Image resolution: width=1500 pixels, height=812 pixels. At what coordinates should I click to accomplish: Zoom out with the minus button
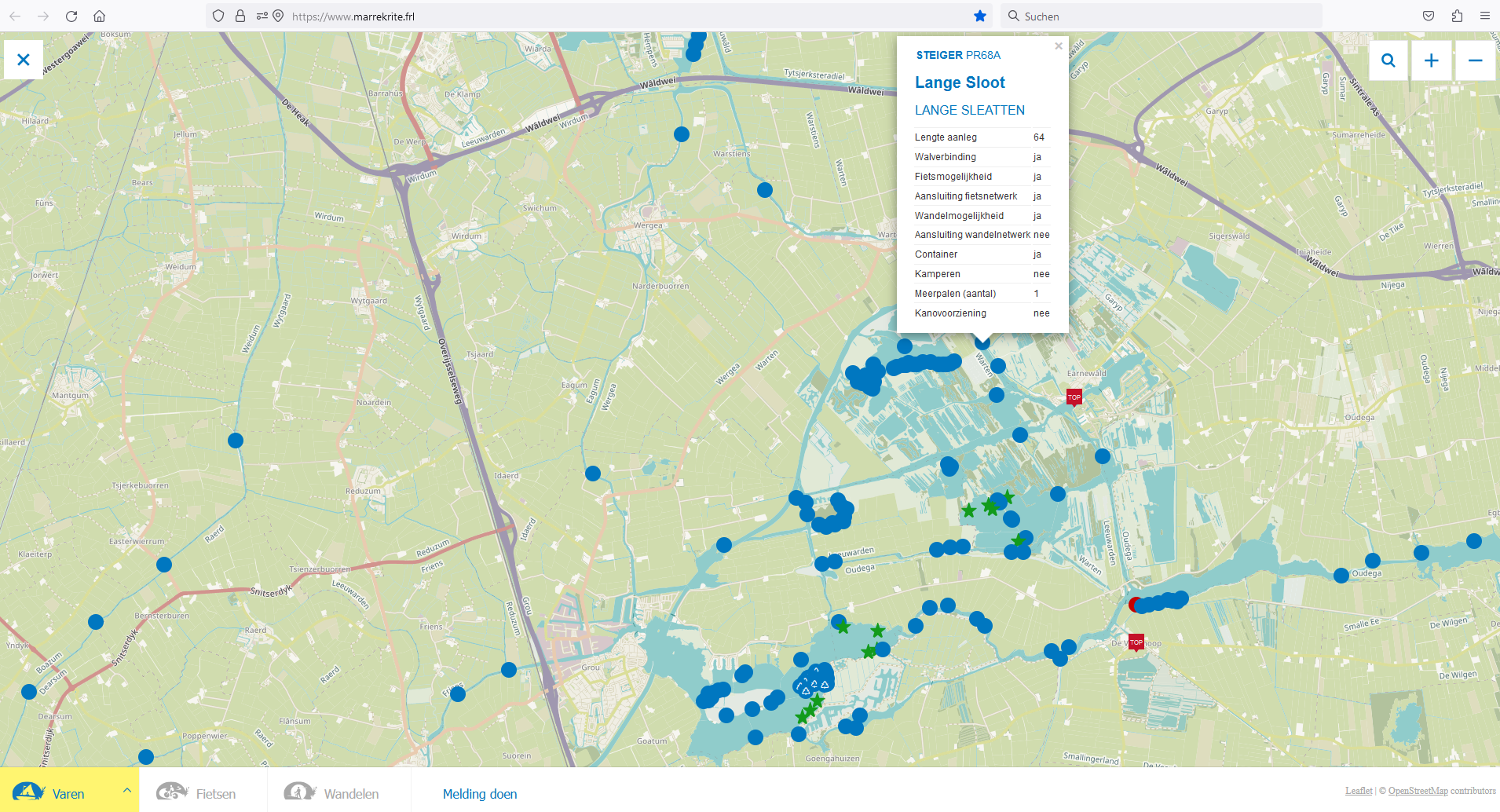click(1475, 60)
